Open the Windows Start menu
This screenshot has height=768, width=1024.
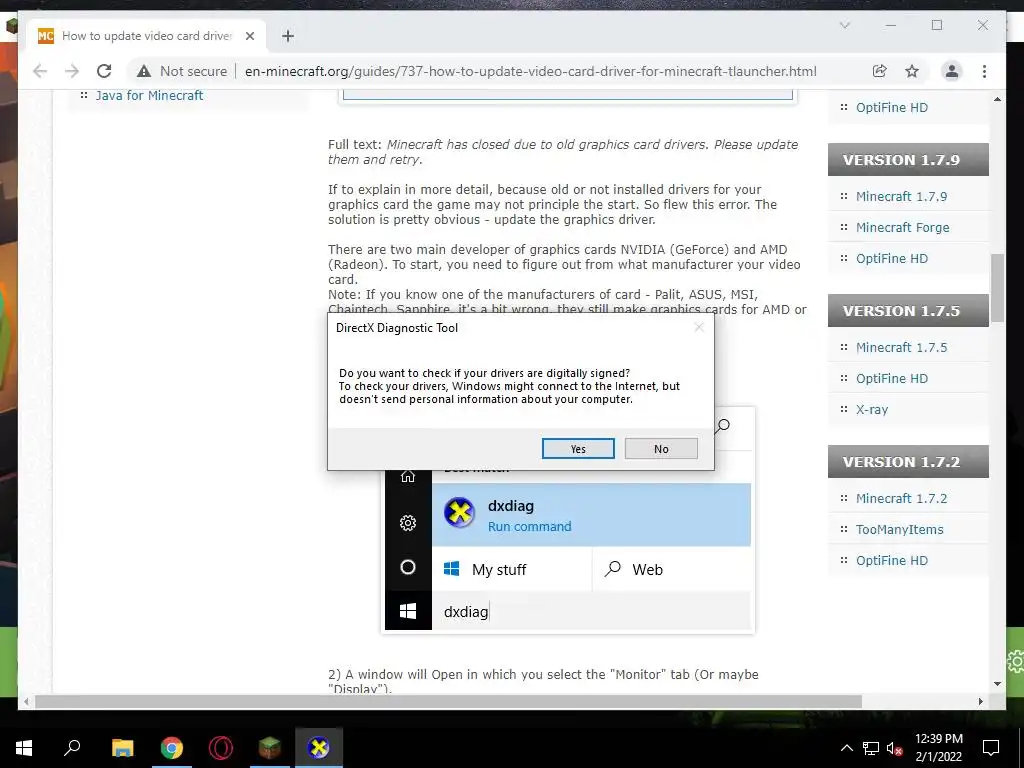pyautogui.click(x=24, y=748)
